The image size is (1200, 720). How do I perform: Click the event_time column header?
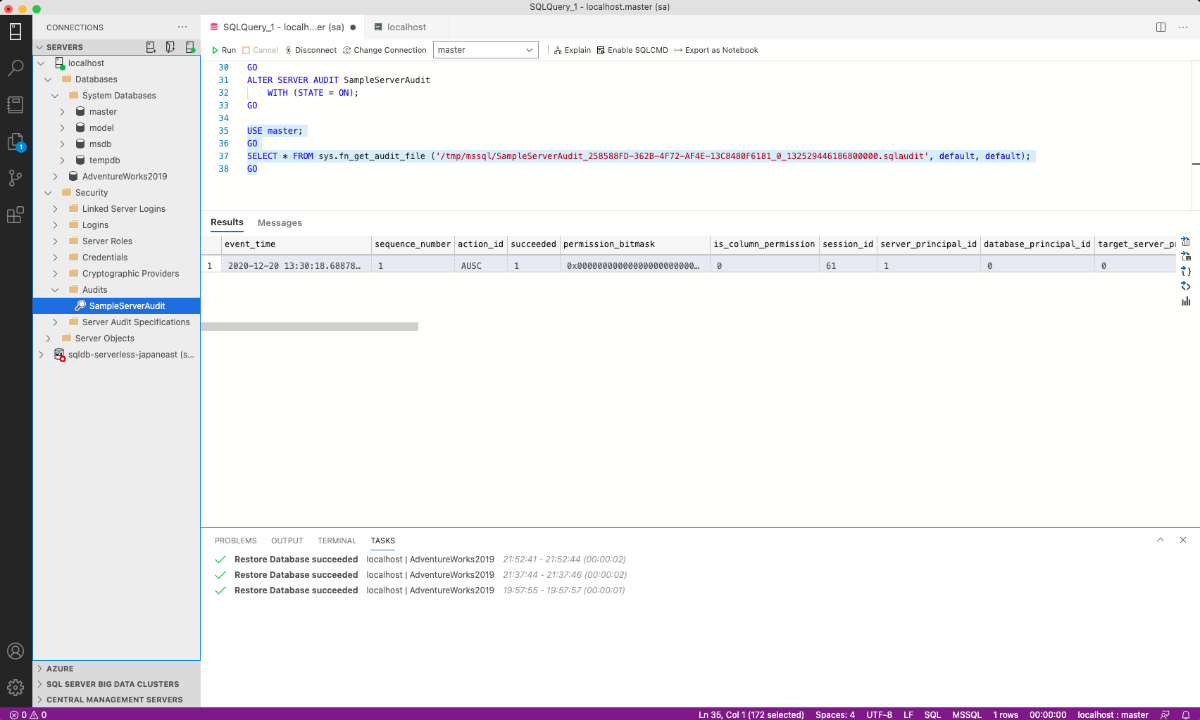pyautogui.click(x=296, y=244)
